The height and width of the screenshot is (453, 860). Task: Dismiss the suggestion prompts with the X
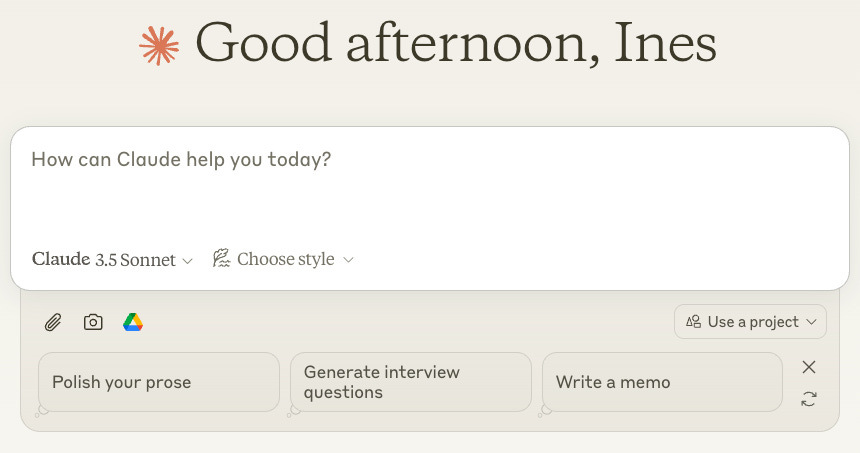click(x=809, y=367)
